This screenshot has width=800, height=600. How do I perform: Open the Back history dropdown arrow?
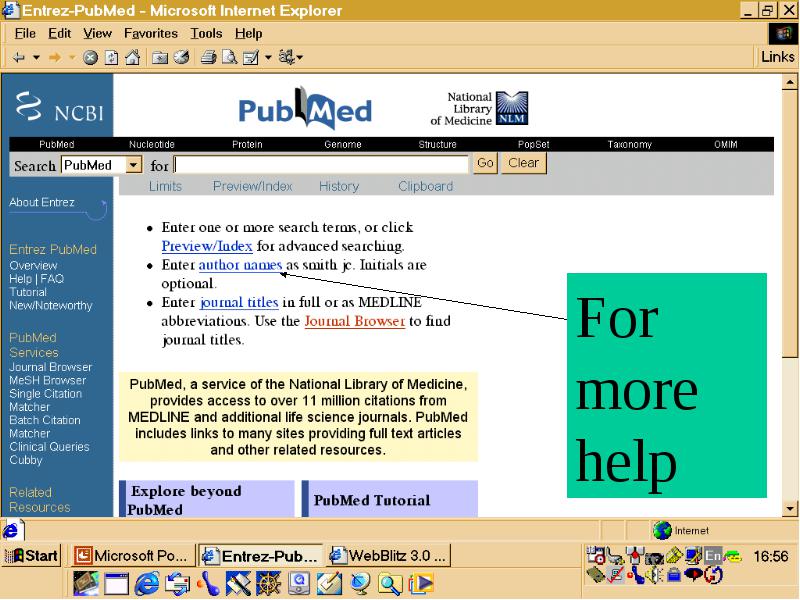(36, 57)
